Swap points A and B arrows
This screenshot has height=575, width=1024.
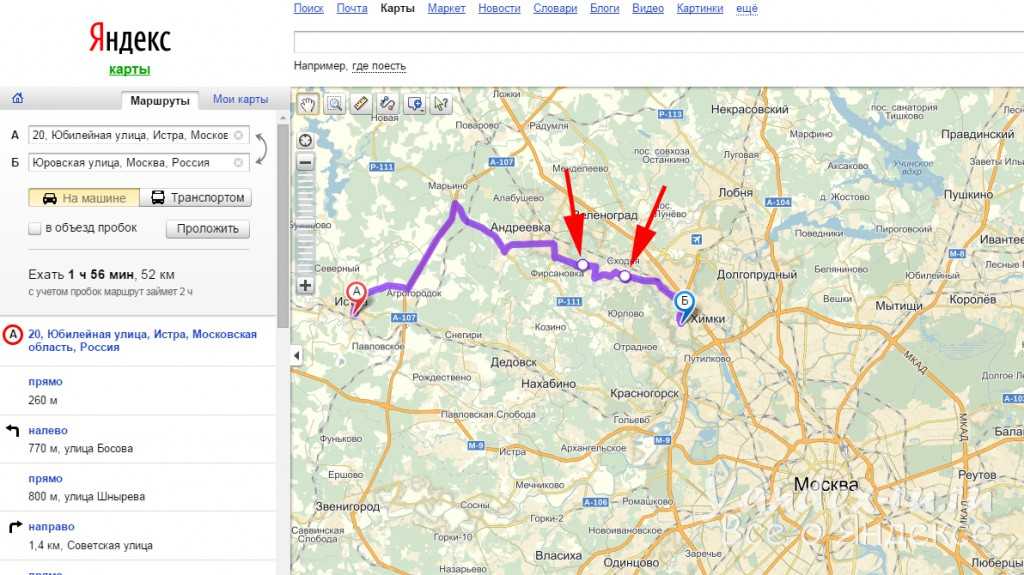tap(262, 148)
